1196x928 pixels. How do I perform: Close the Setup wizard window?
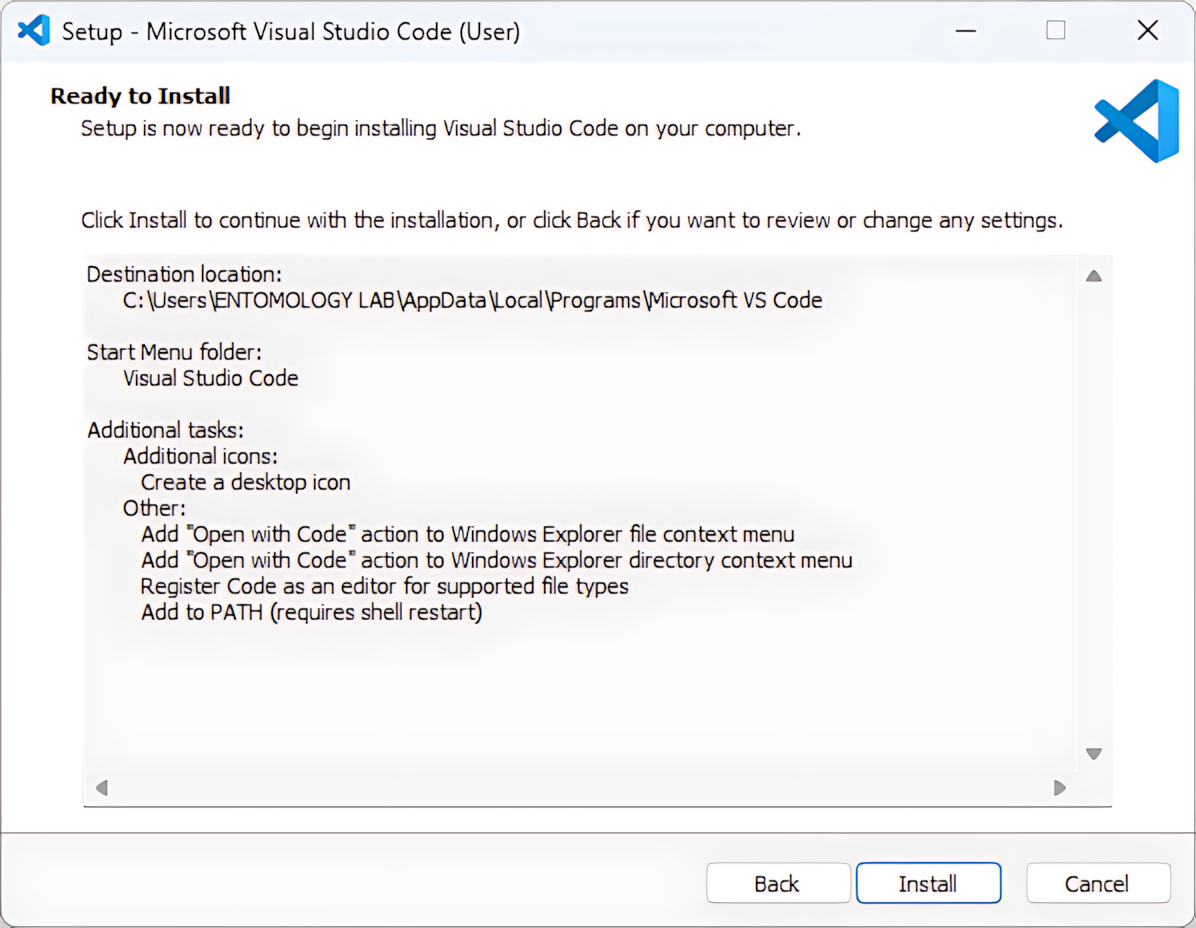[1147, 31]
